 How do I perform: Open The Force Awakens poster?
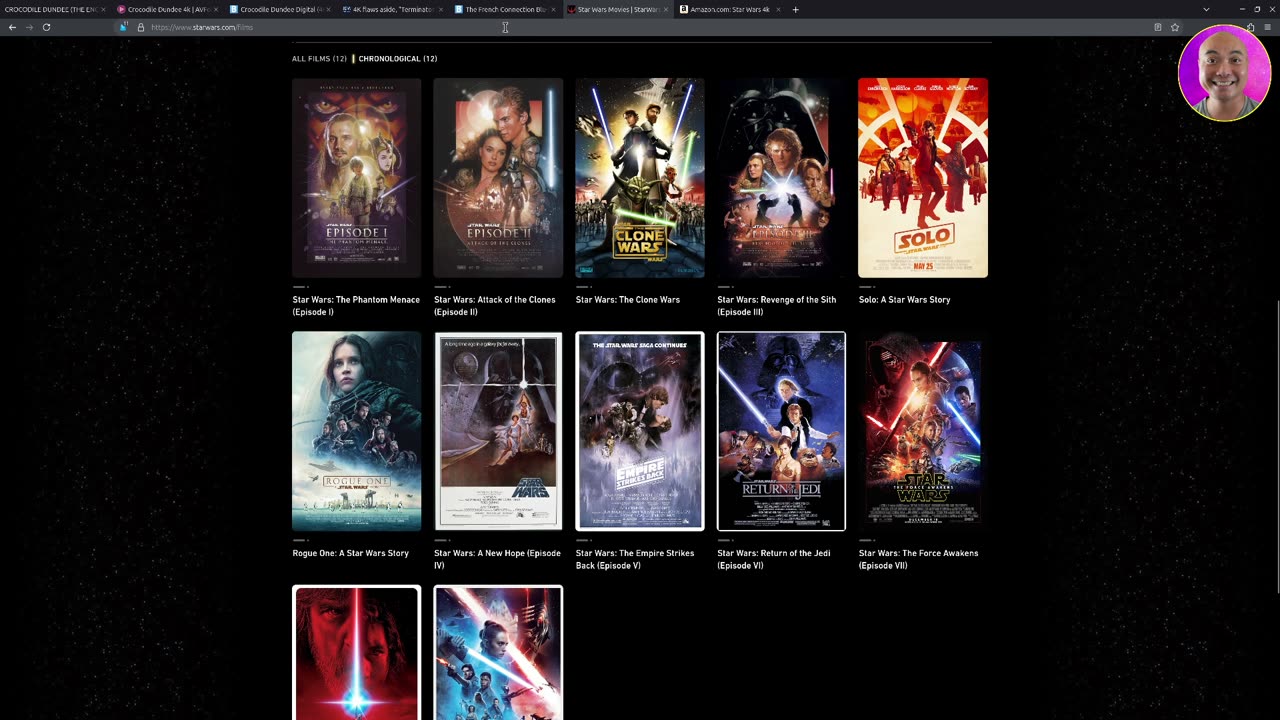923,431
